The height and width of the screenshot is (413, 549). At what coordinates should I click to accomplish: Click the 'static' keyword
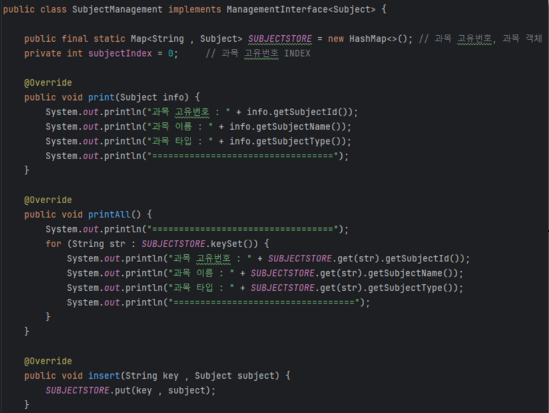[109, 39]
